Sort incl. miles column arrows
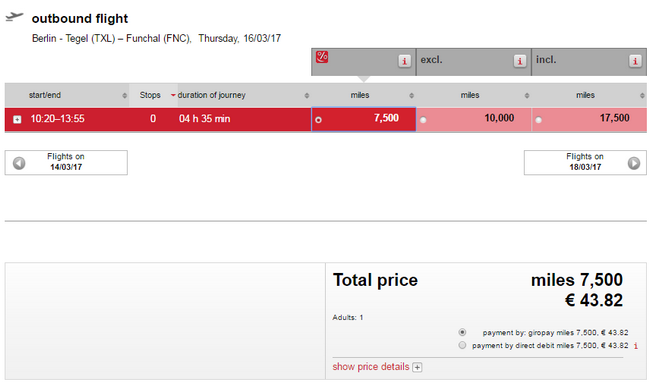This screenshot has height=383, width=650. click(642, 95)
